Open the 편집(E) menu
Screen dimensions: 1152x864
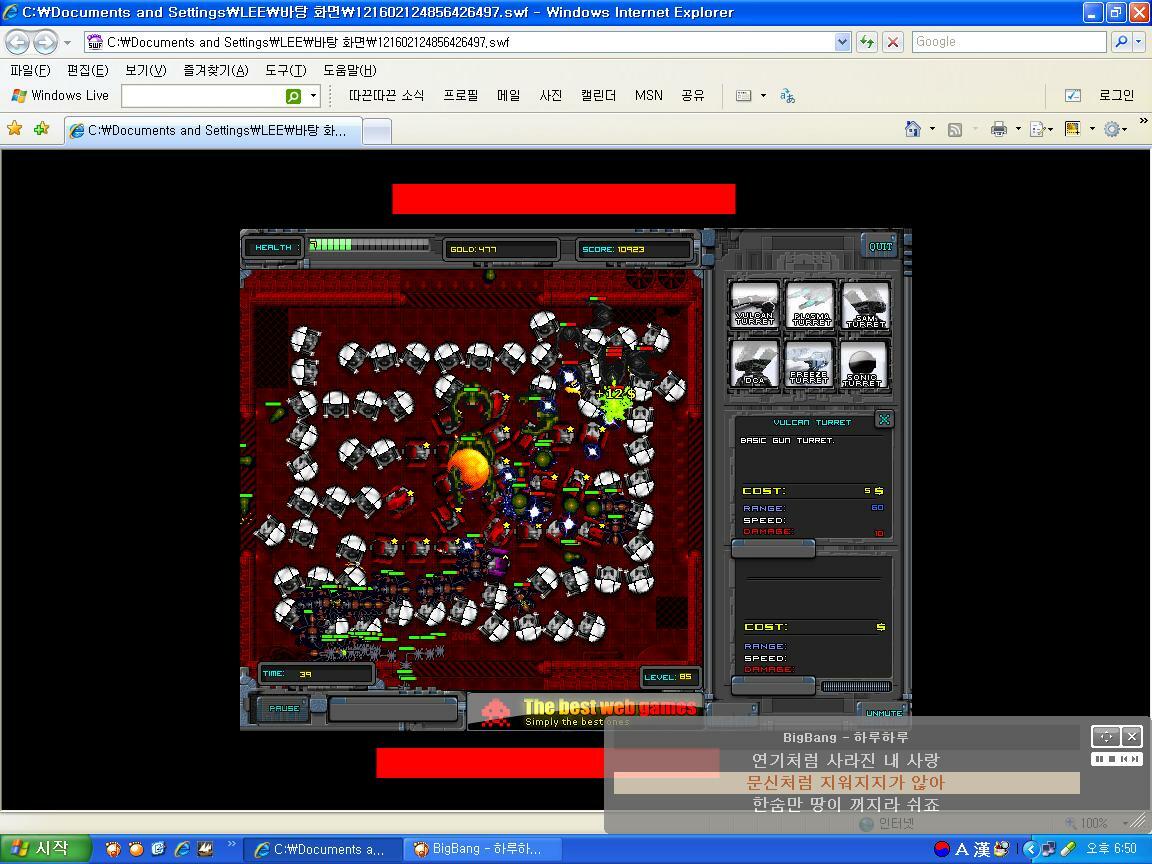click(87, 71)
